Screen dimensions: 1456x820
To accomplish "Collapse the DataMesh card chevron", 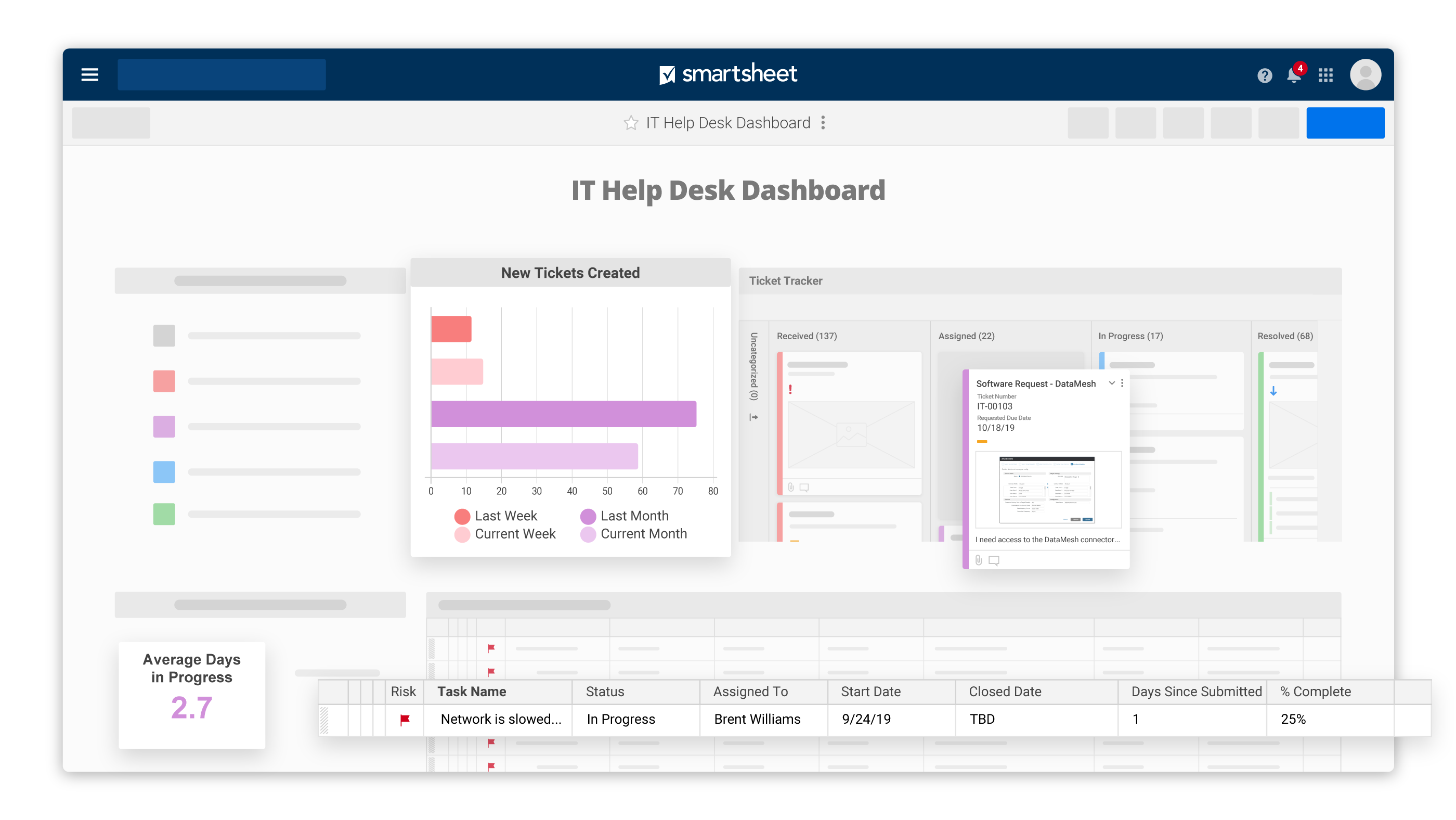I will 1112,383.
